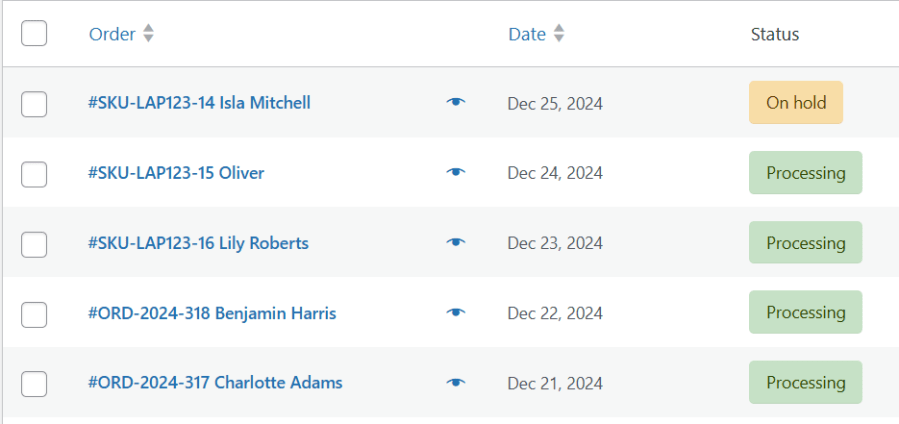Check the box for Isla Mitchell order
The height and width of the screenshot is (424, 899).
(34, 103)
